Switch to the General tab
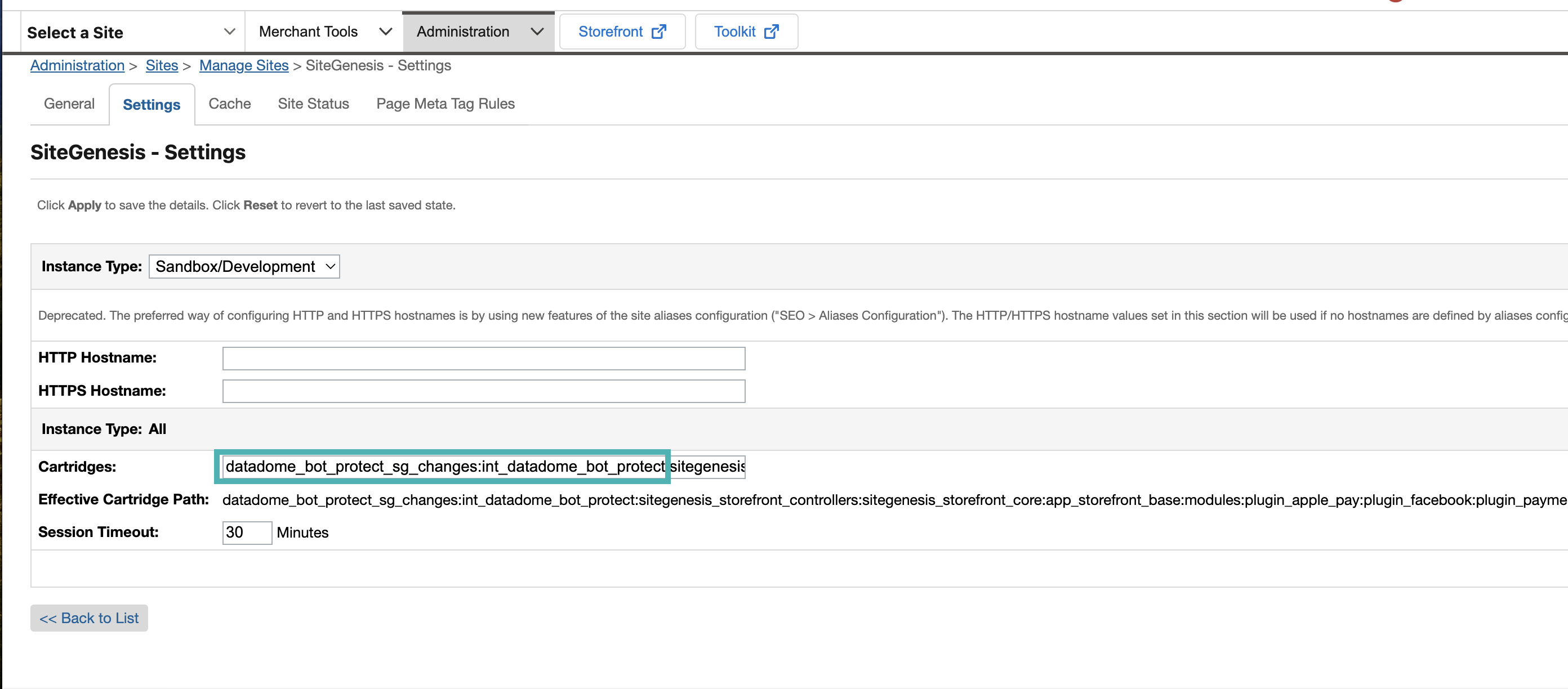Viewport: 1568px width, 689px height. point(69,104)
